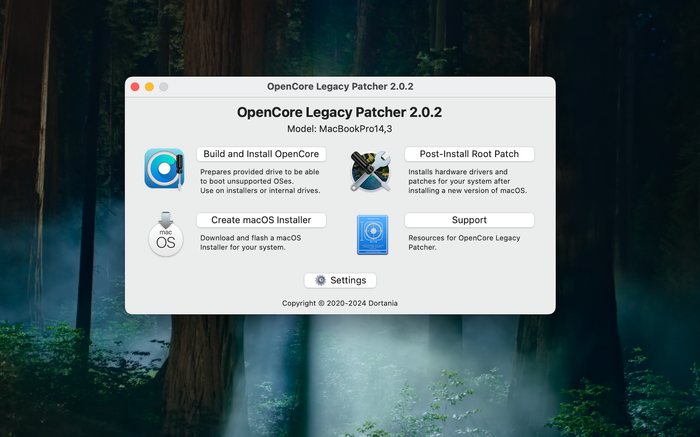Viewport: 700px width, 437px height.
Task: Open Settings with the gear button
Action: click(x=340, y=280)
